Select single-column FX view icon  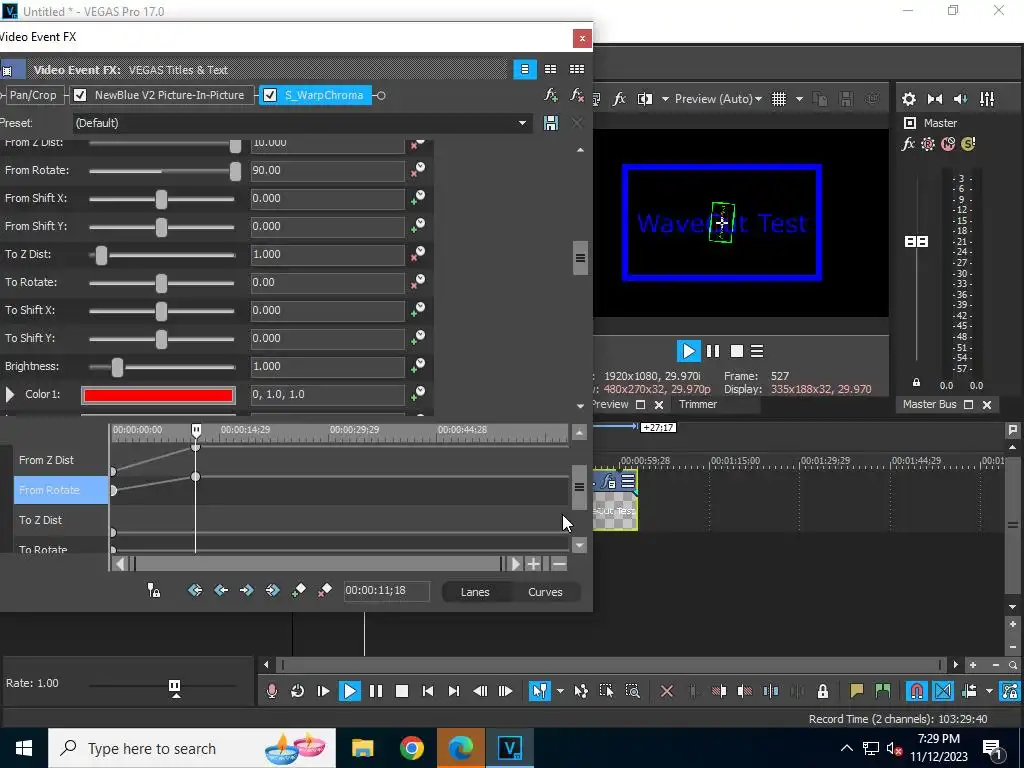[x=524, y=69]
